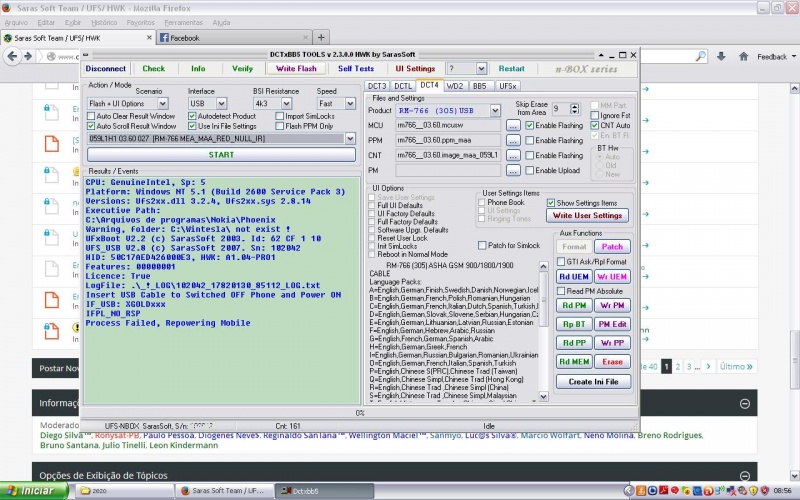Collapse Opções de Exibição de Tópicos section
The width and height of the screenshot is (800, 500).
(x=745, y=476)
